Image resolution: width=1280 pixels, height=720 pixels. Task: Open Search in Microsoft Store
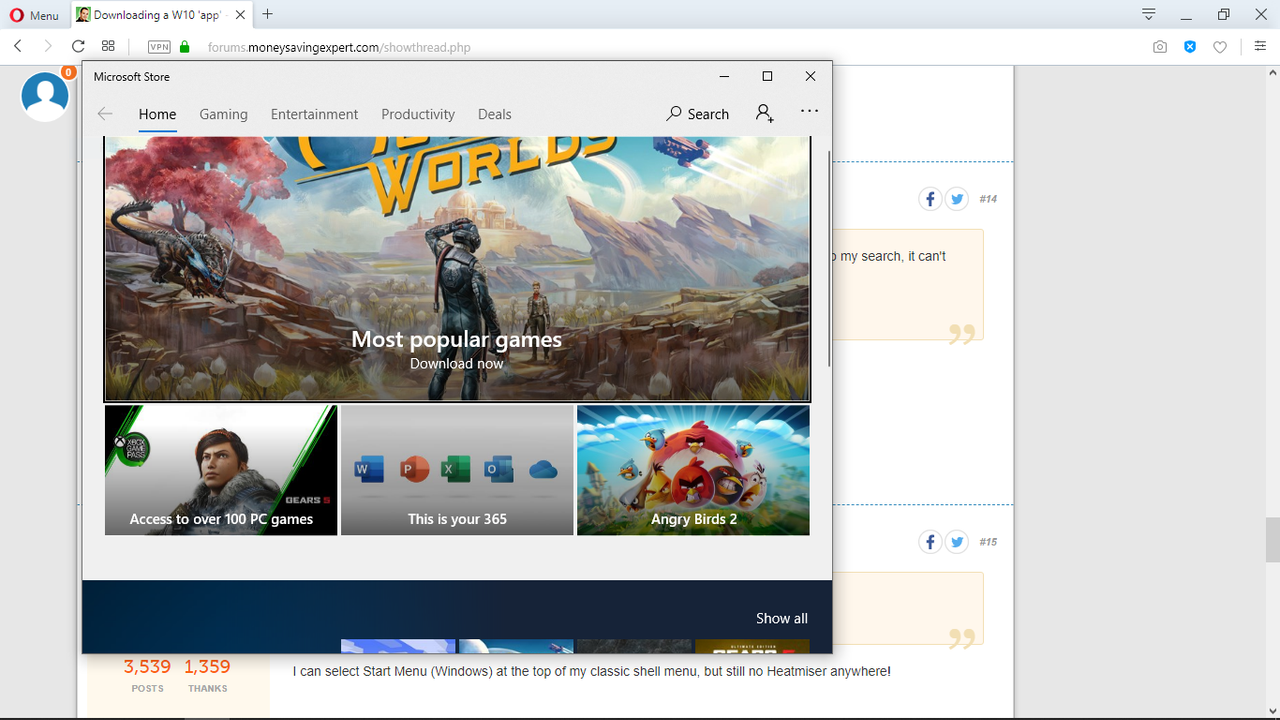(x=698, y=114)
